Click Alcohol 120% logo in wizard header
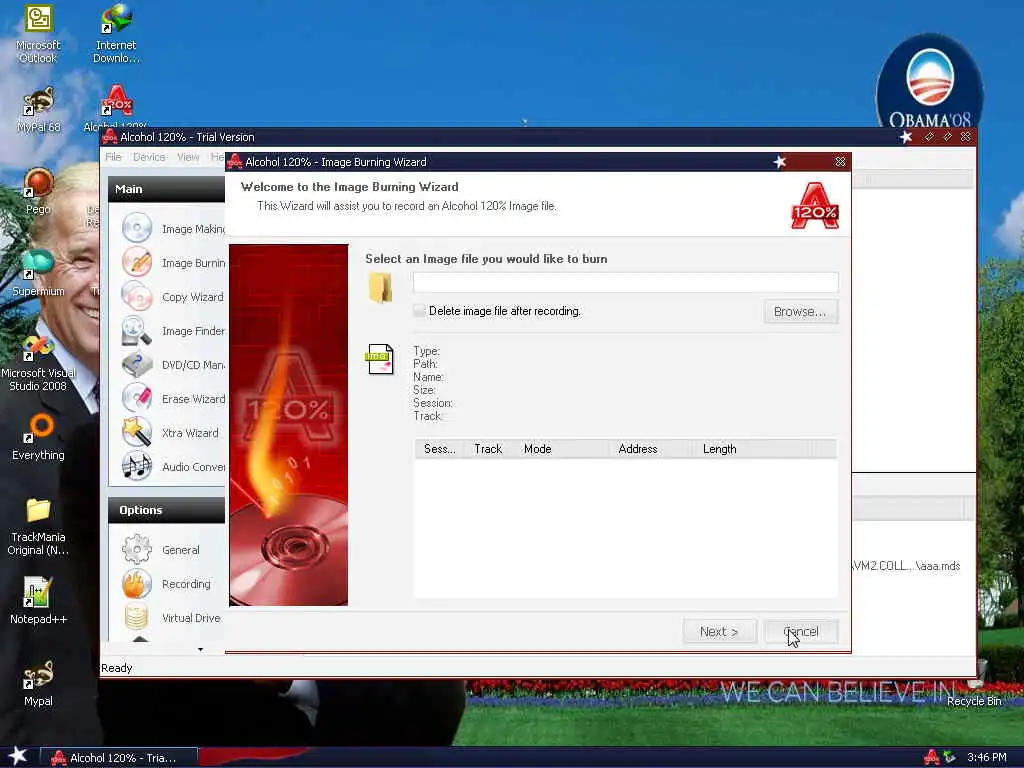 pos(814,206)
